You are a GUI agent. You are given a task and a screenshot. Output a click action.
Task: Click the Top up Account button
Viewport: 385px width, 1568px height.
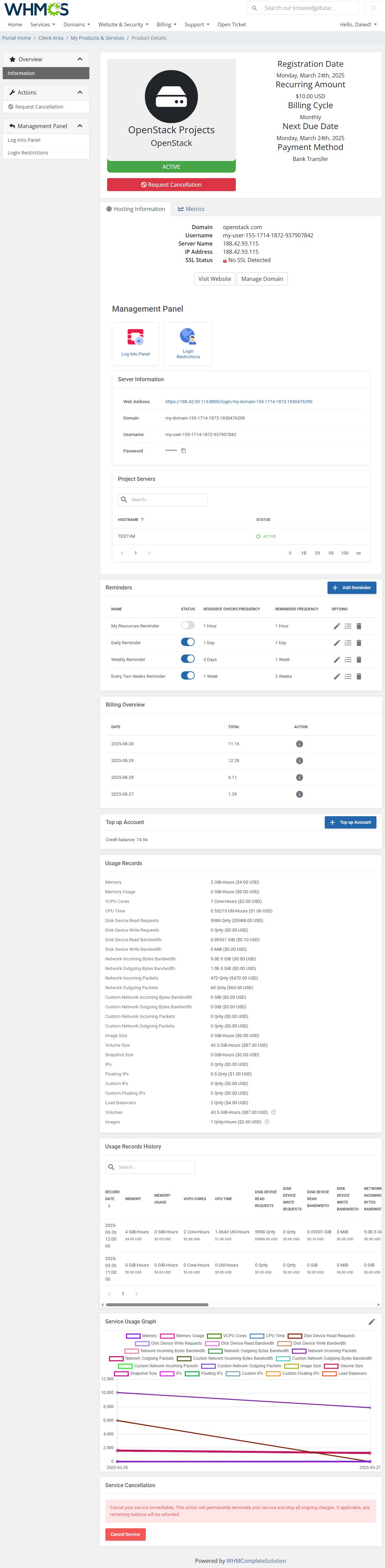[350, 822]
